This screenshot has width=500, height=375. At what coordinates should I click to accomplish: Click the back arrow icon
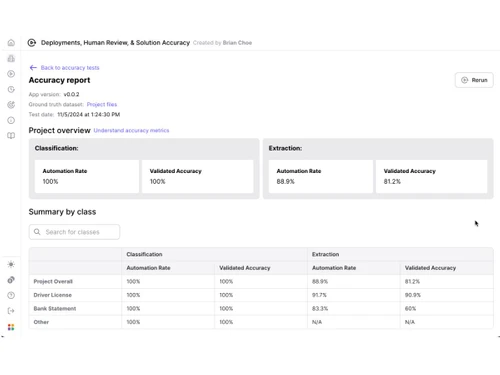(x=33, y=68)
